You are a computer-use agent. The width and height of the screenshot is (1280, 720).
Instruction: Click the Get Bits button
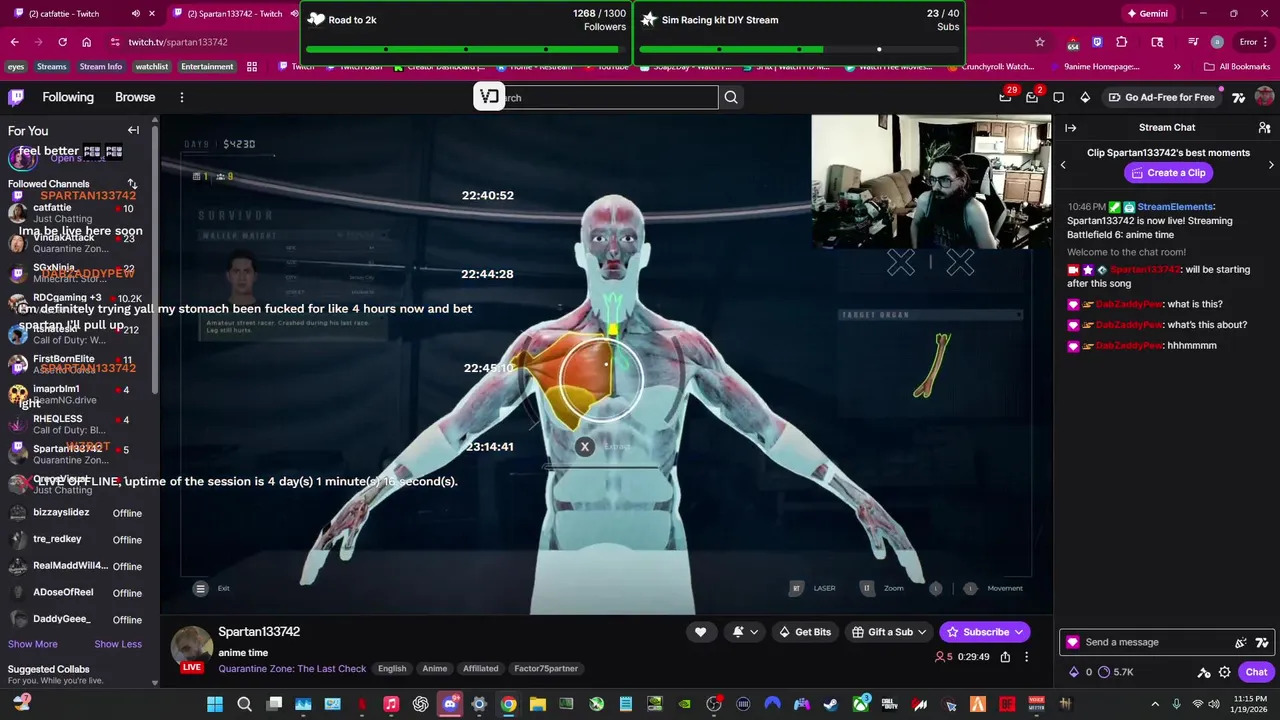coord(805,632)
